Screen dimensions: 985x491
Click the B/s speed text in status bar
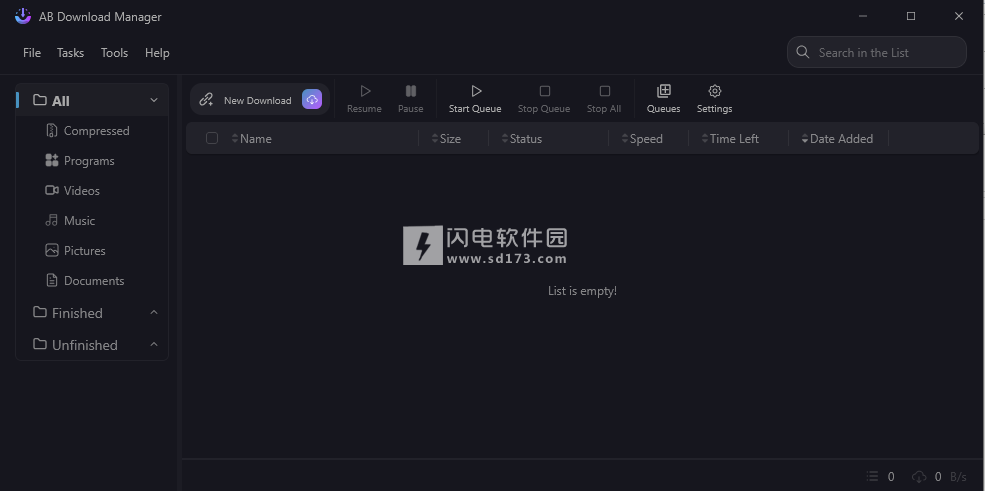[959, 477]
